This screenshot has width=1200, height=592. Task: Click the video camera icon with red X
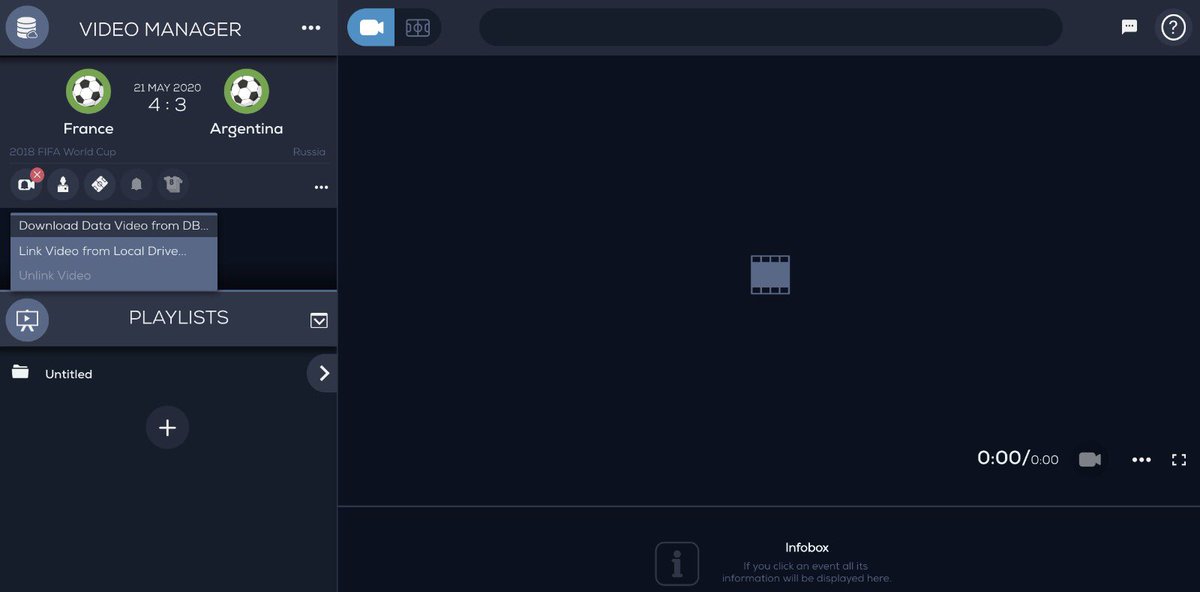pos(27,184)
